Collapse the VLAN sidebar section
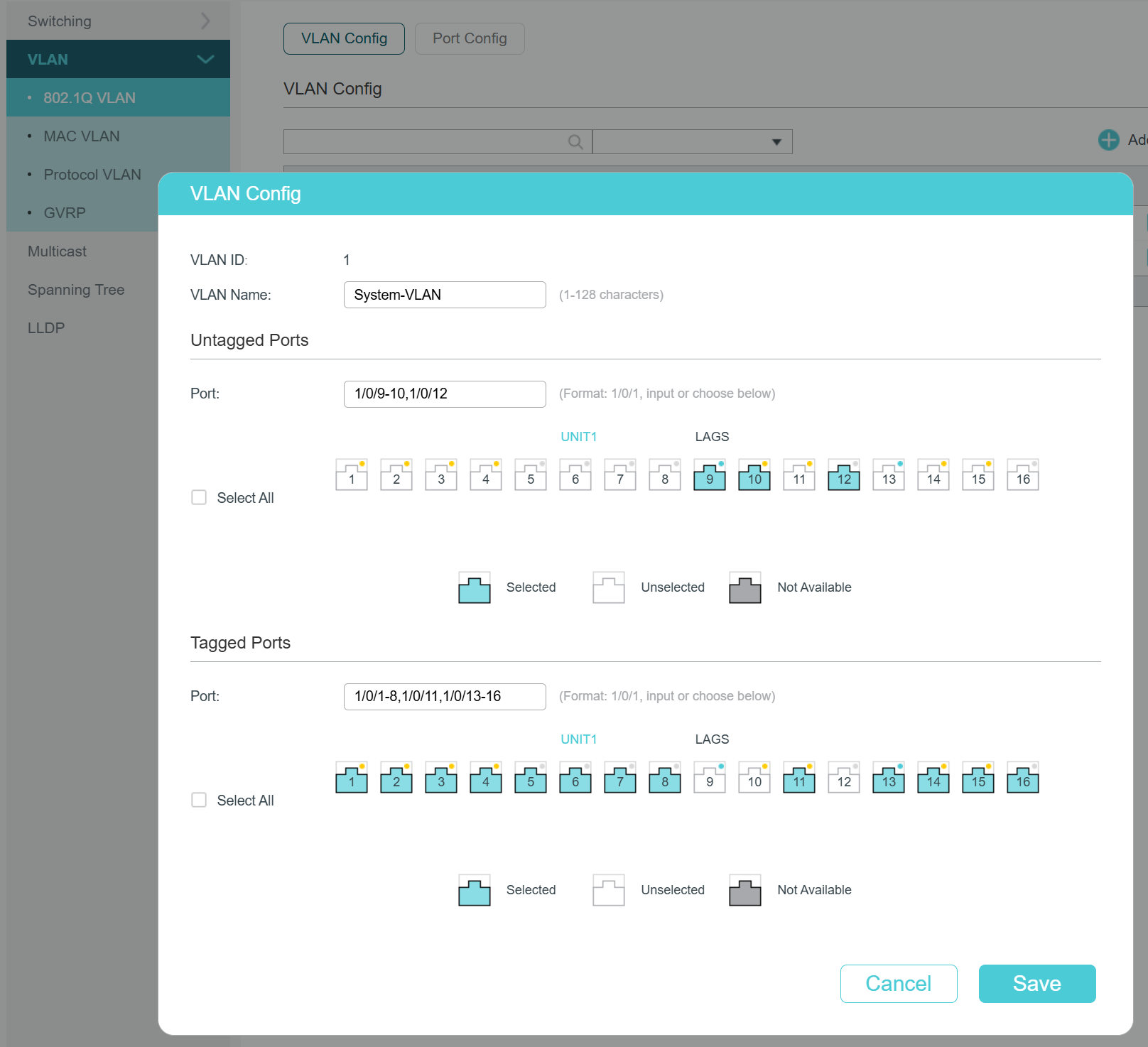 point(205,60)
